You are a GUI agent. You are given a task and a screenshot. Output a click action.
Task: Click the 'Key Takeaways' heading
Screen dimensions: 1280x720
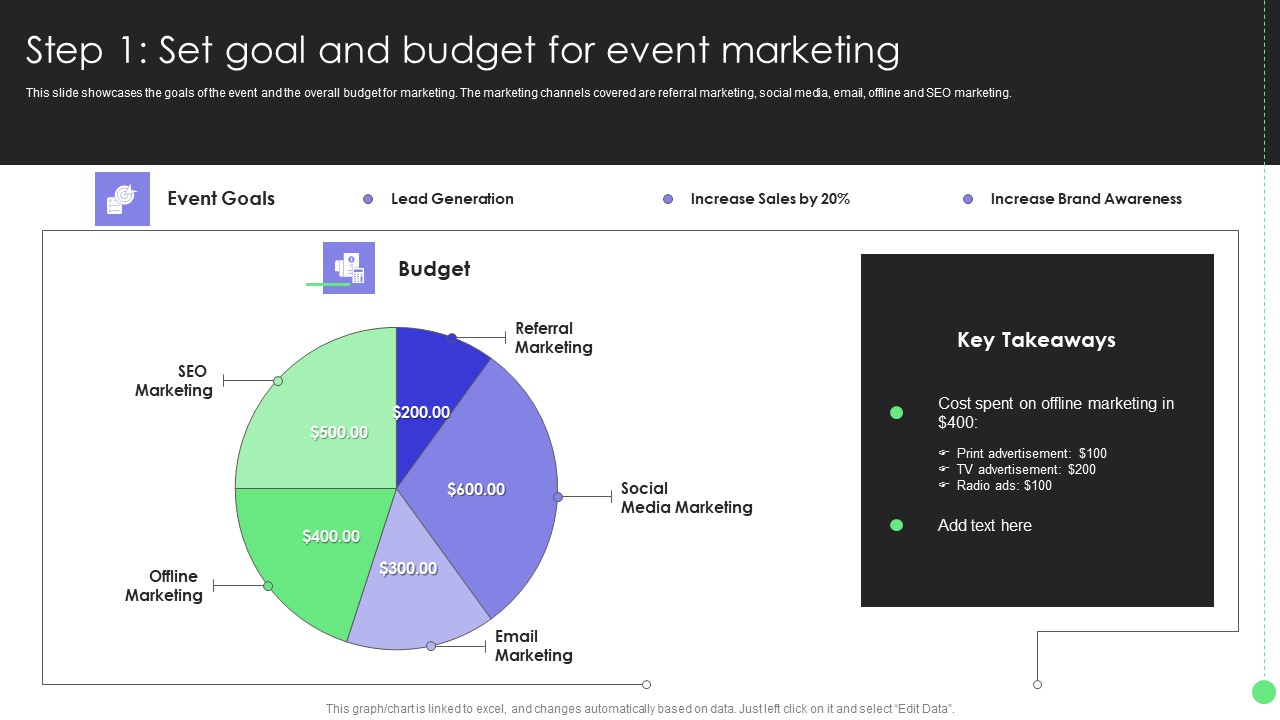[x=1036, y=340]
